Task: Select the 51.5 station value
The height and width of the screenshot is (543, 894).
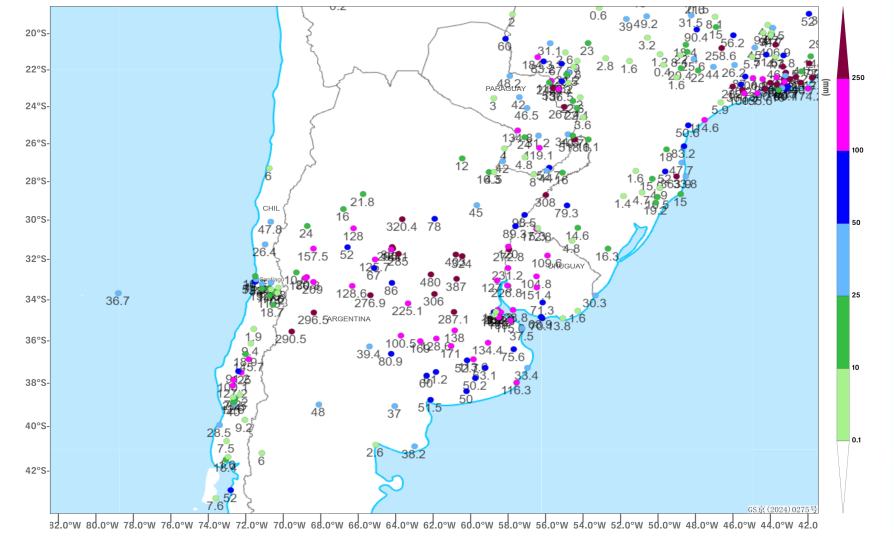Action: tap(429, 408)
